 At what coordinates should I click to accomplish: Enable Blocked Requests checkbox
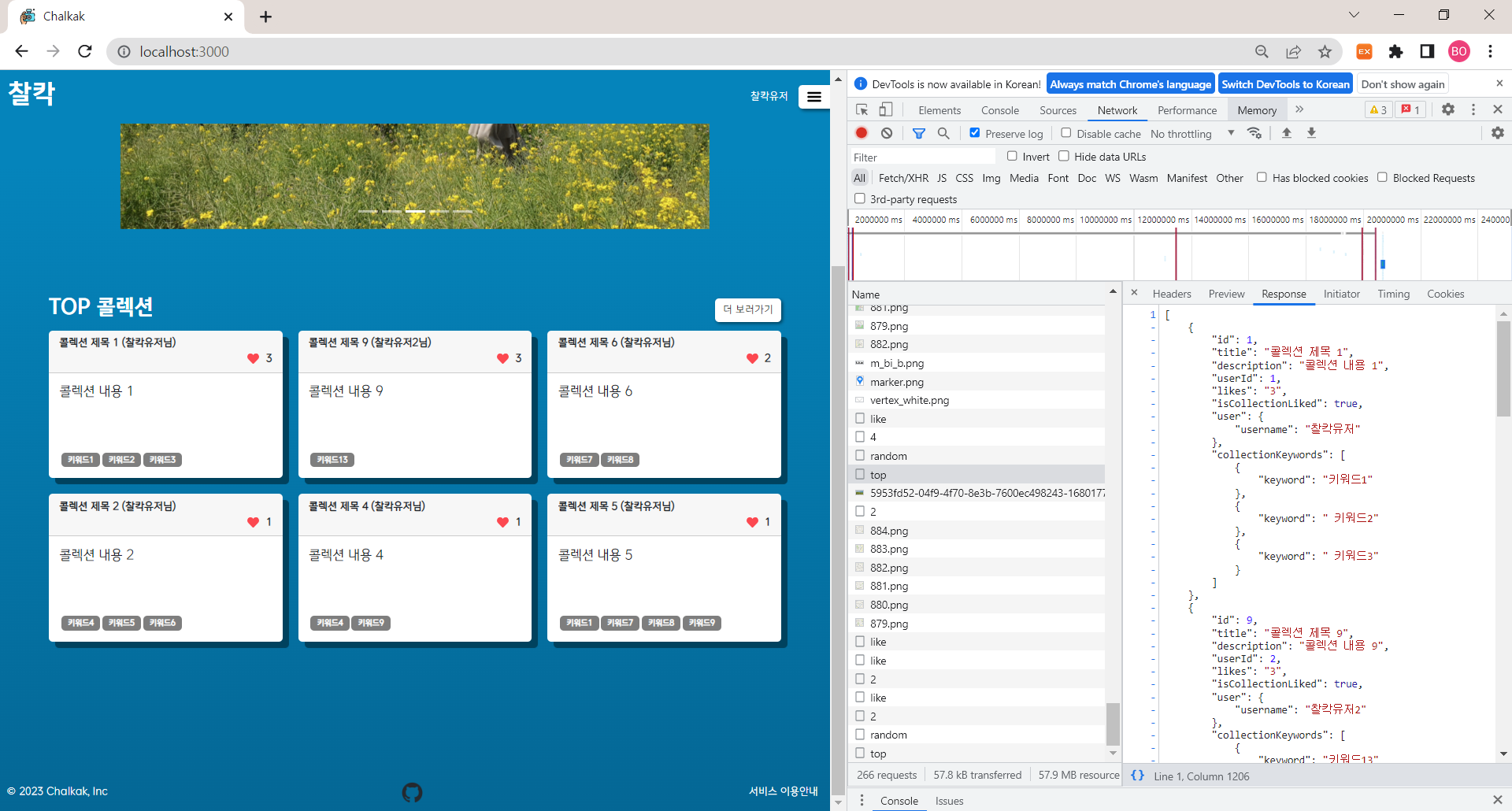pos(1382,177)
